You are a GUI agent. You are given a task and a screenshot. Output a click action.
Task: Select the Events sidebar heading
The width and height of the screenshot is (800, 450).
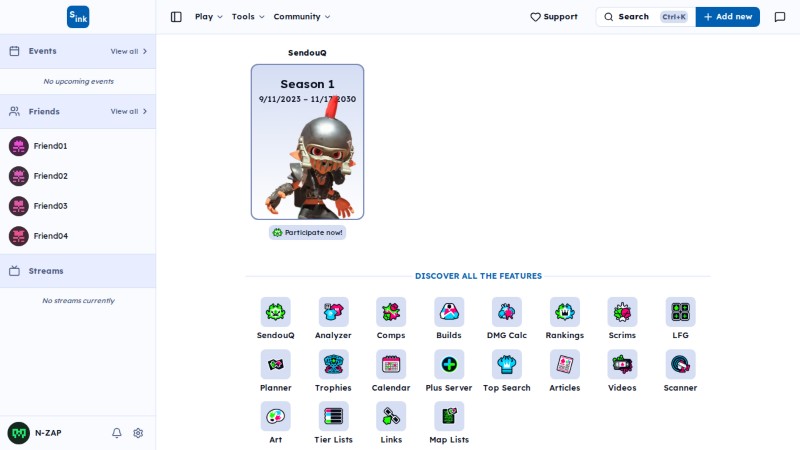(42, 51)
